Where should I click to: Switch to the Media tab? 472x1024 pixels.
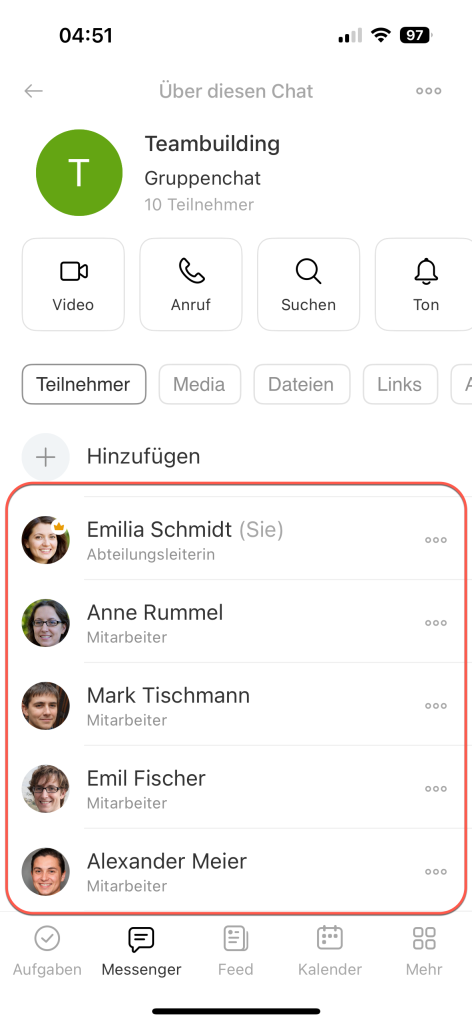[x=199, y=384]
